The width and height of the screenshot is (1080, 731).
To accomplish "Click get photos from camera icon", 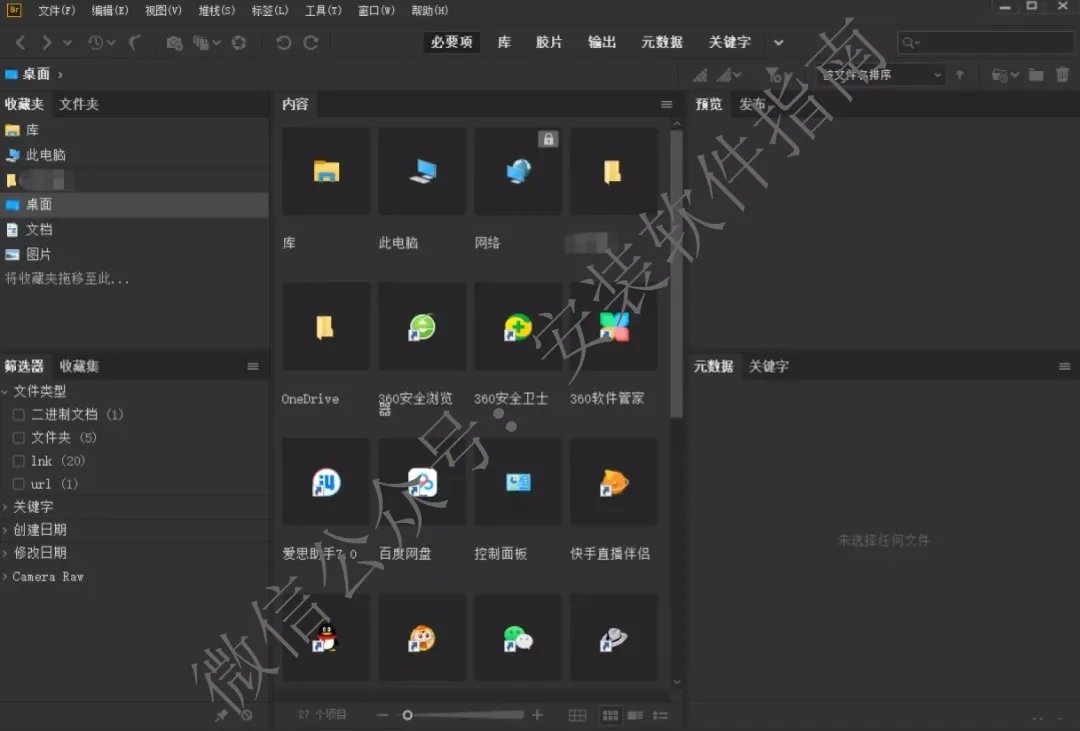I will [x=174, y=43].
